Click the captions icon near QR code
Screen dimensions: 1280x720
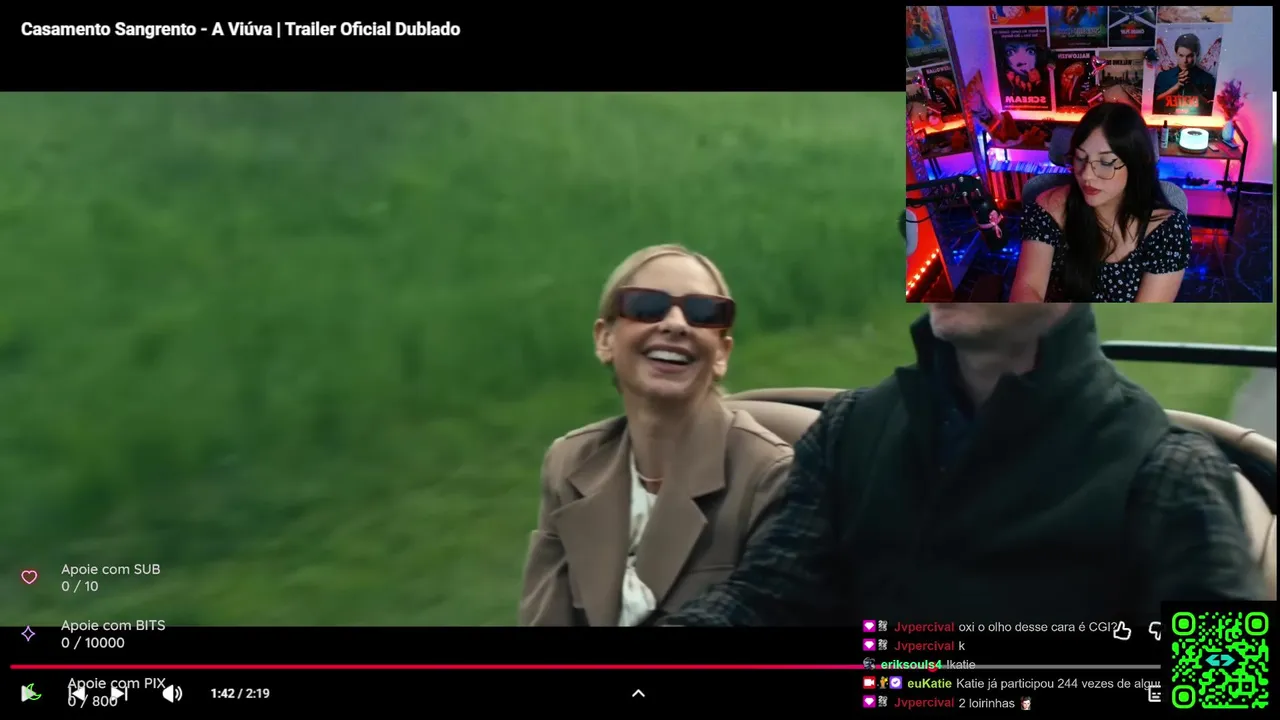point(1155,694)
